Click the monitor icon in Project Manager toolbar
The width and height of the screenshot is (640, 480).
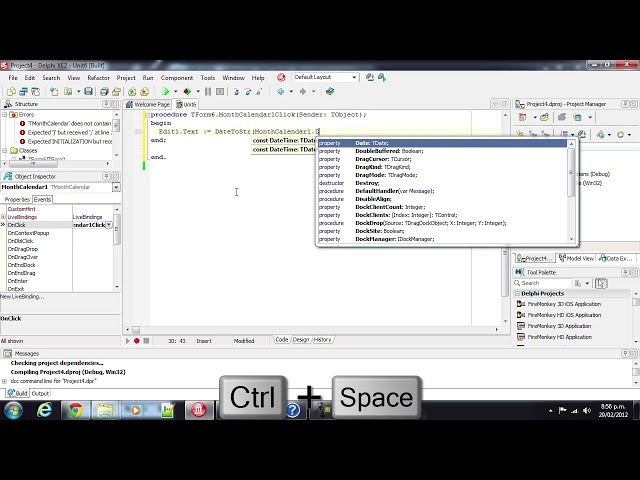(577, 118)
